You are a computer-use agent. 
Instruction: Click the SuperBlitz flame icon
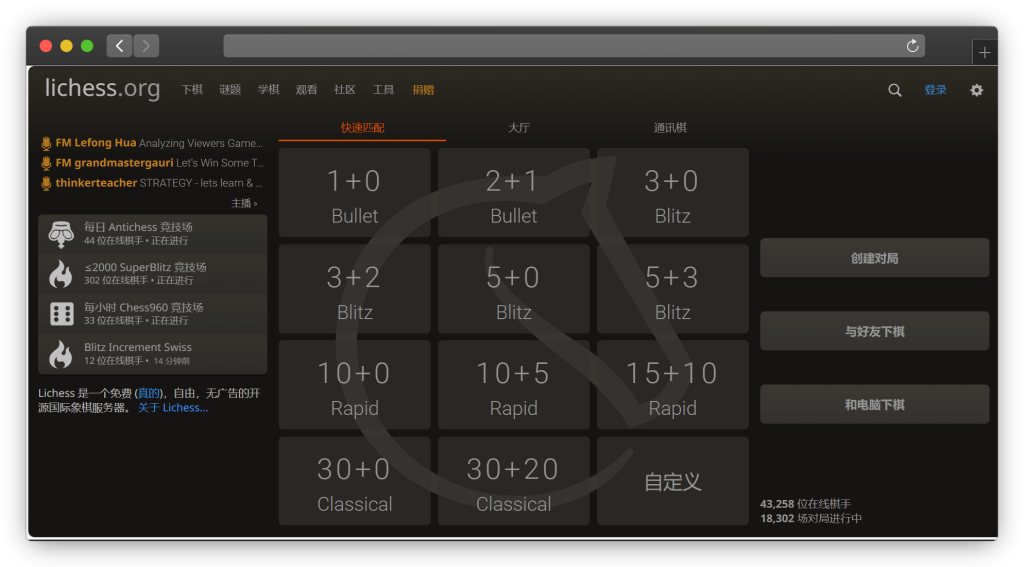[x=61, y=274]
